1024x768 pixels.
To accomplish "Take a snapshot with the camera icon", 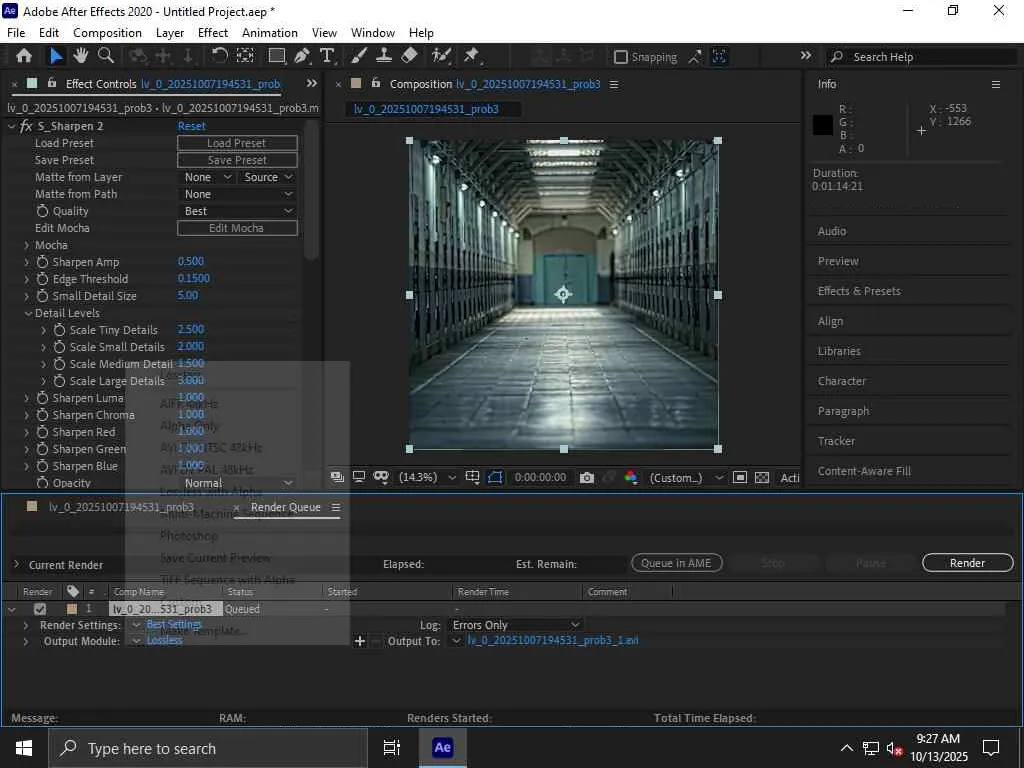I will point(587,478).
